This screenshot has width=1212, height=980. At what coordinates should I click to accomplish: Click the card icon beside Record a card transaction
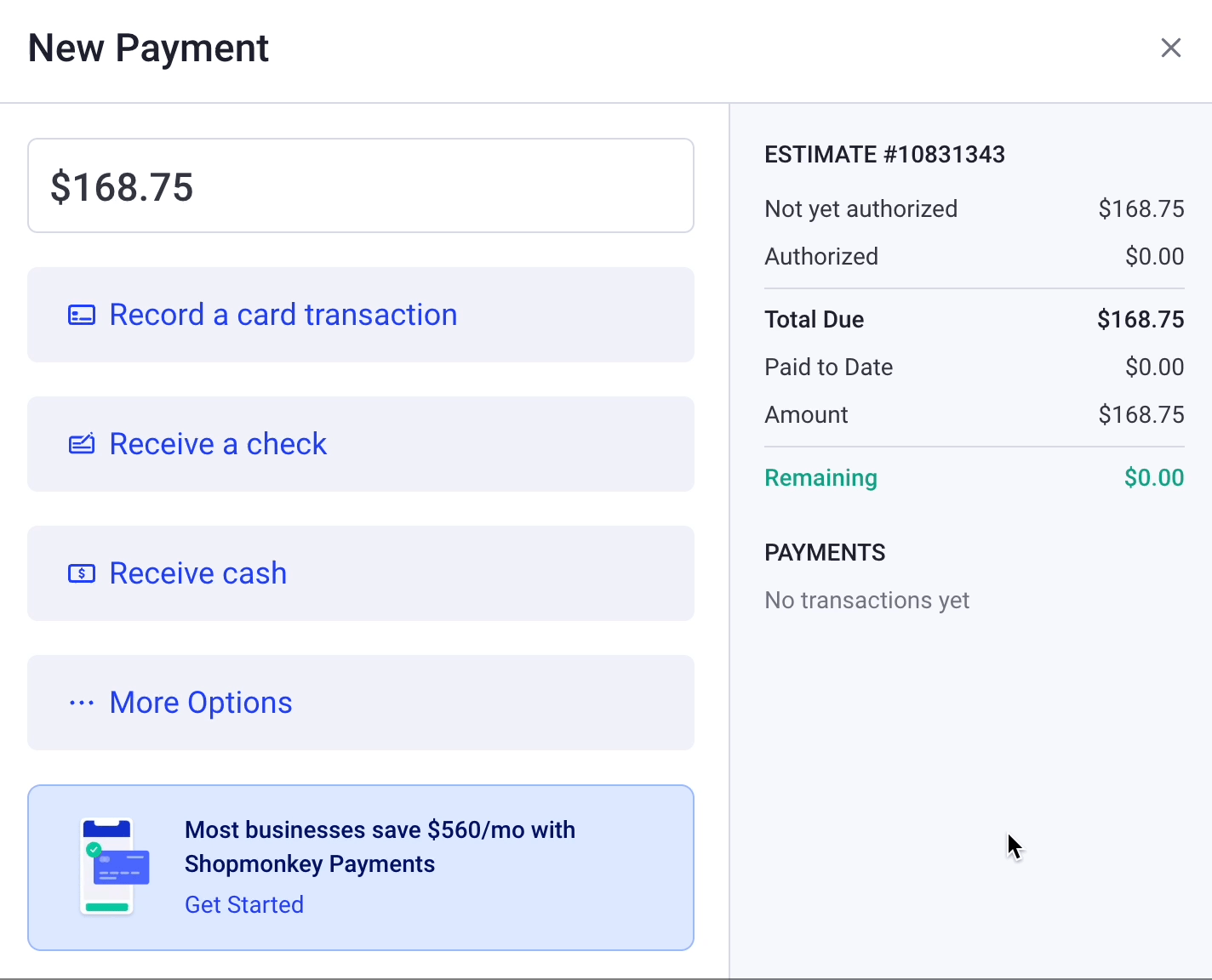pyautogui.click(x=82, y=316)
